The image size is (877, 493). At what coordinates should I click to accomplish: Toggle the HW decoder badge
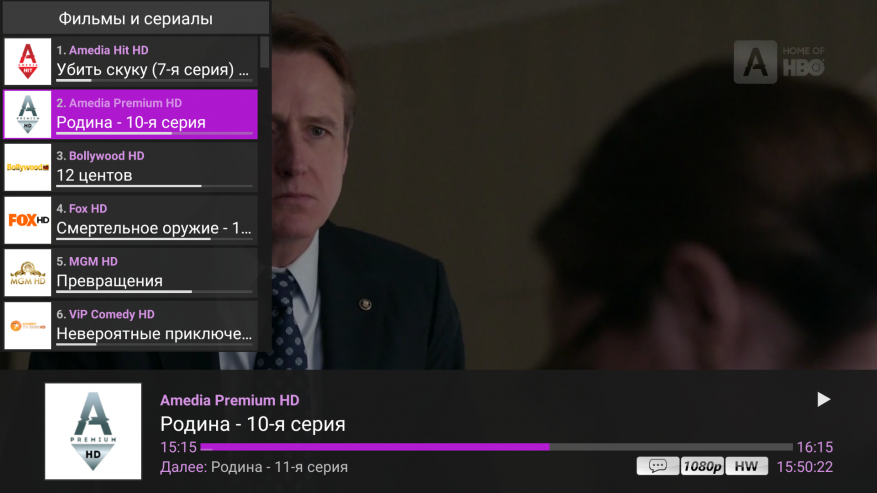[746, 466]
